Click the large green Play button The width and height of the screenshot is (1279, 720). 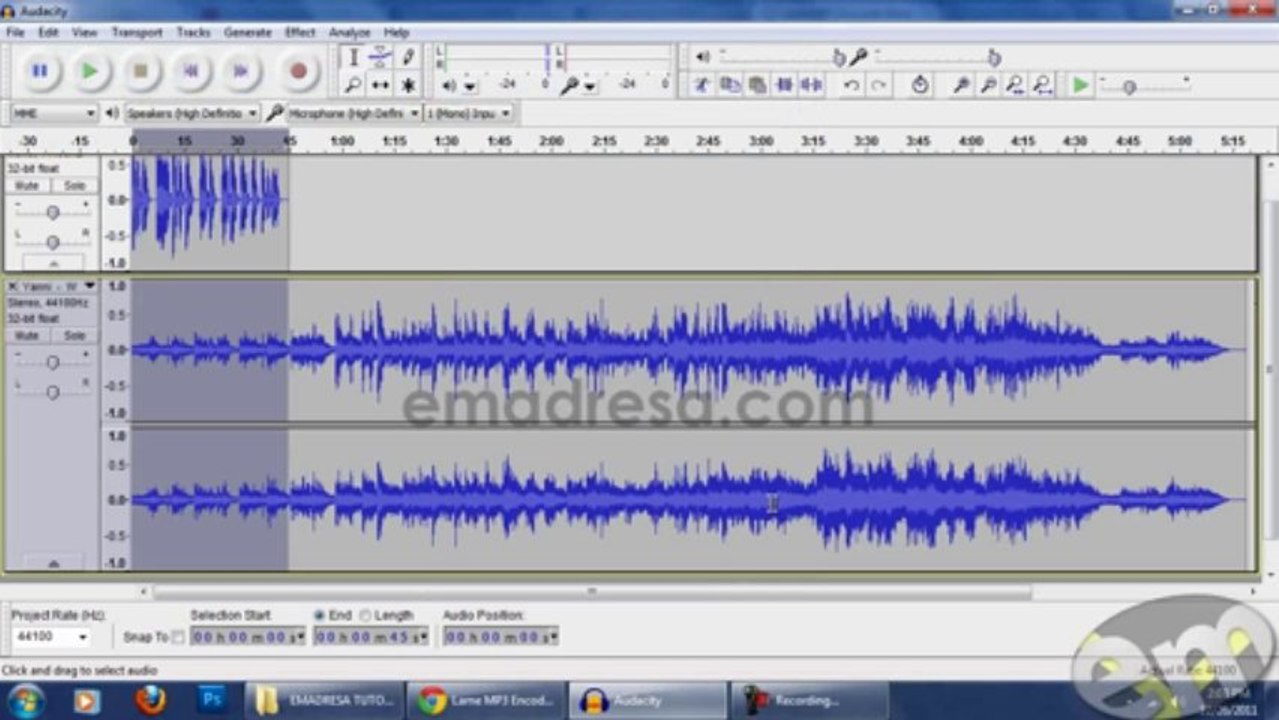[90, 71]
